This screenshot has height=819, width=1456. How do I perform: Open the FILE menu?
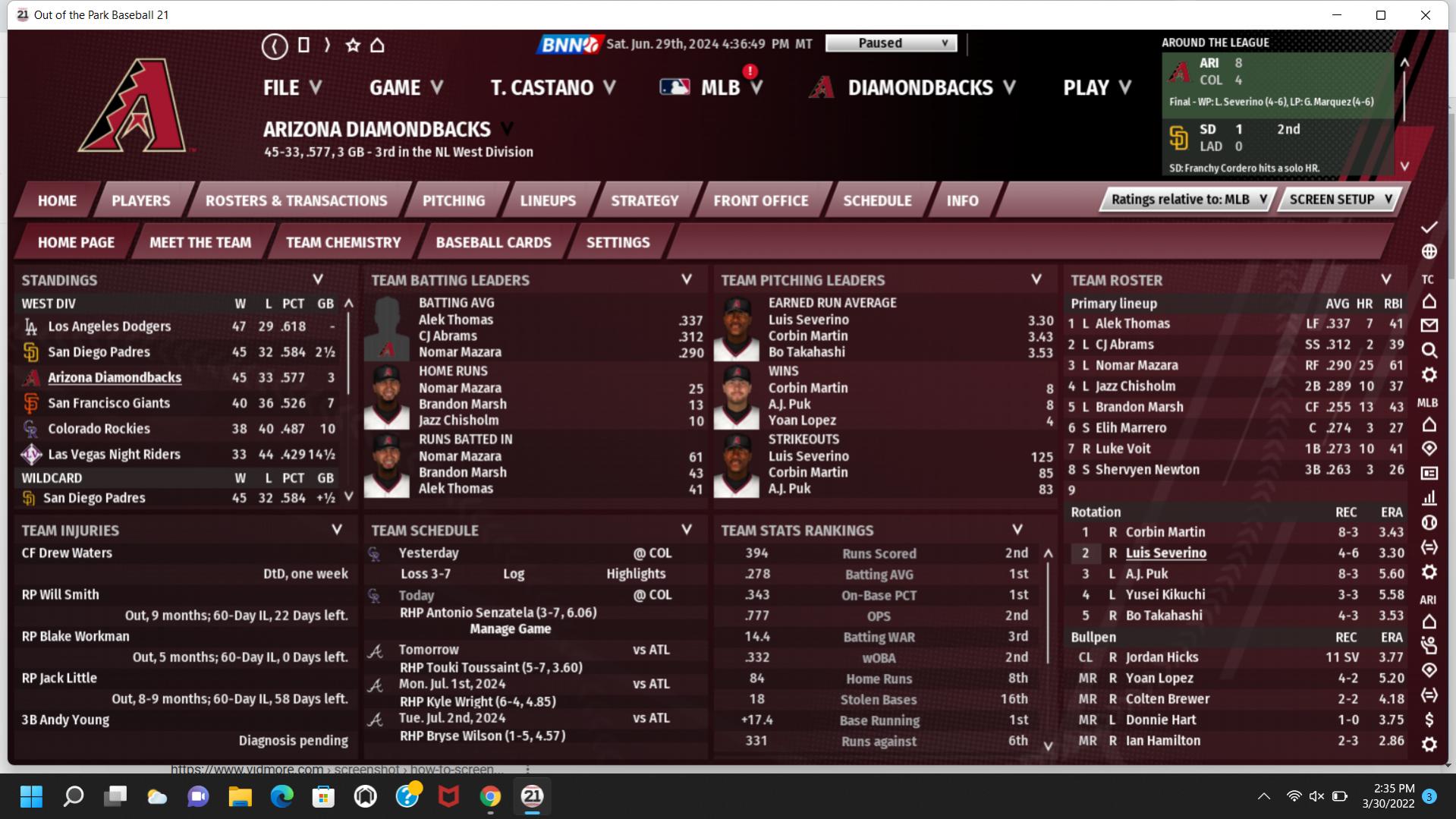[x=292, y=87]
